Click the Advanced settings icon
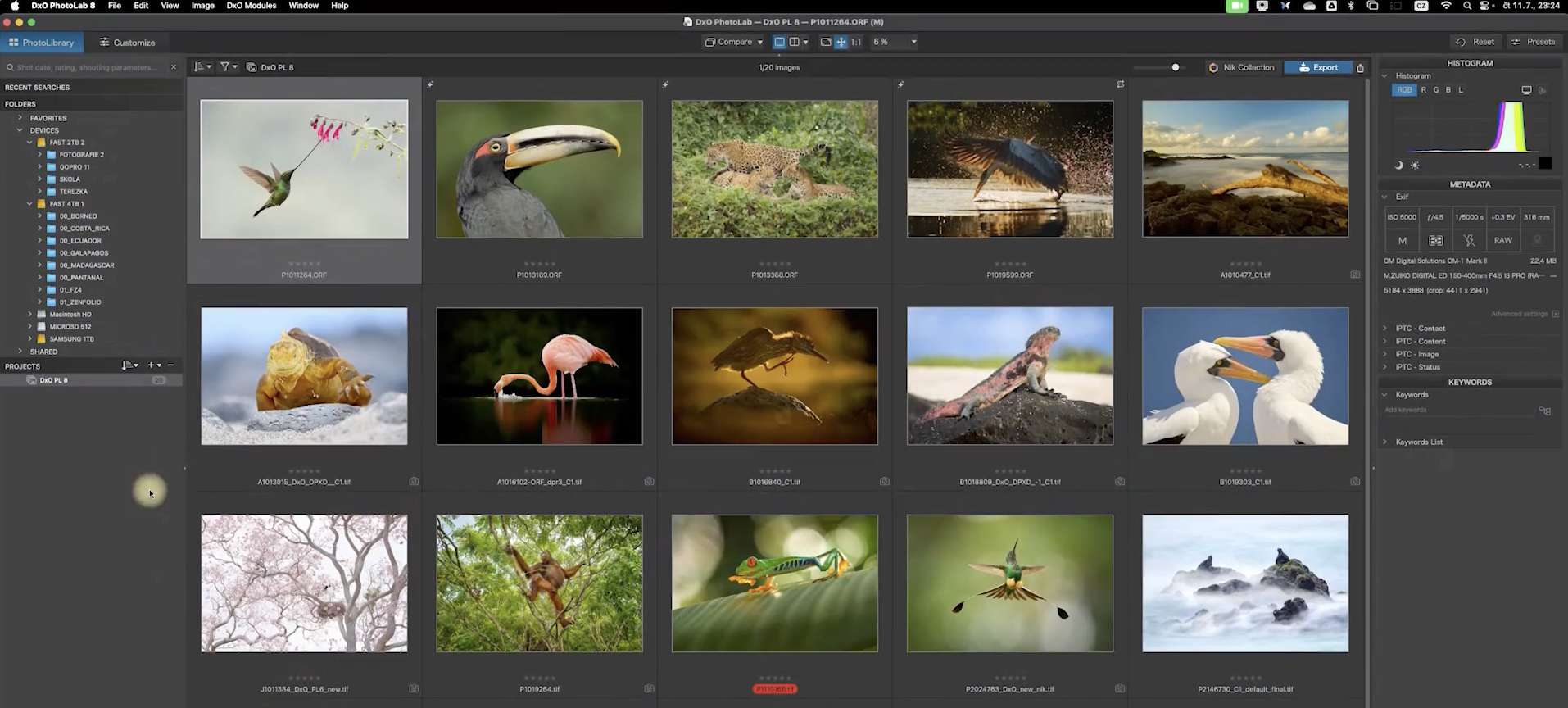Screen dimensions: 1568x708 [x=1555, y=314]
